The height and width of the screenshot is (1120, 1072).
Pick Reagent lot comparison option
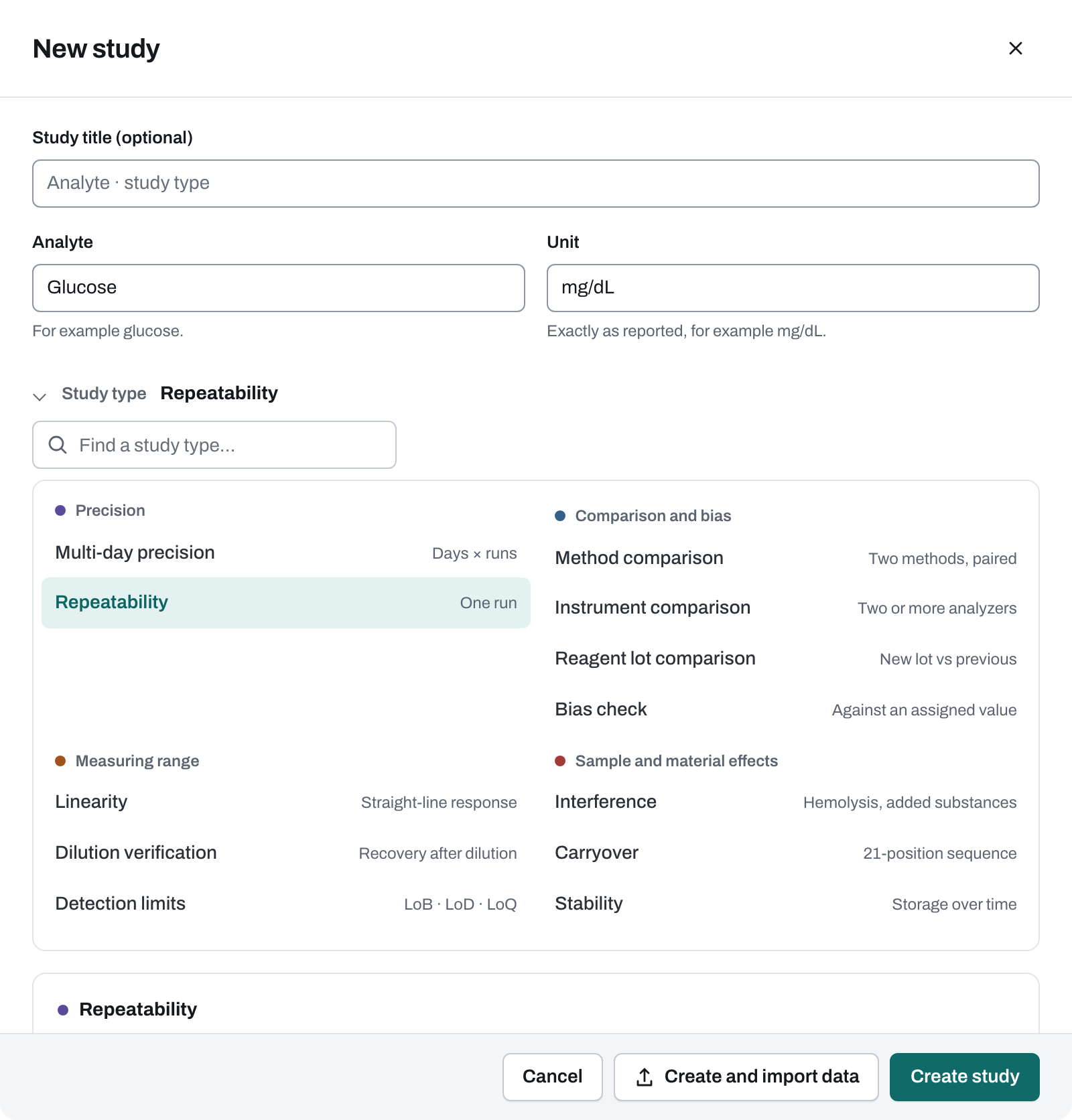click(786, 658)
